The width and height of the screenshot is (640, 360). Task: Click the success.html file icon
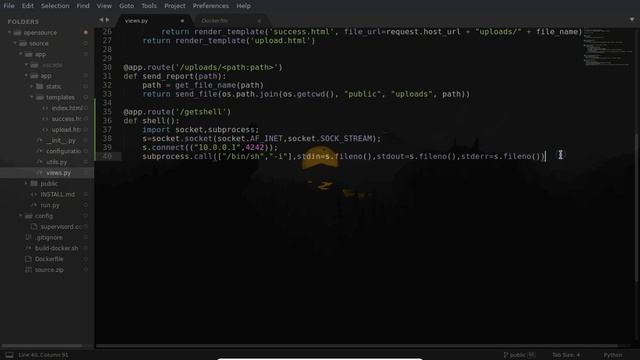point(45,119)
